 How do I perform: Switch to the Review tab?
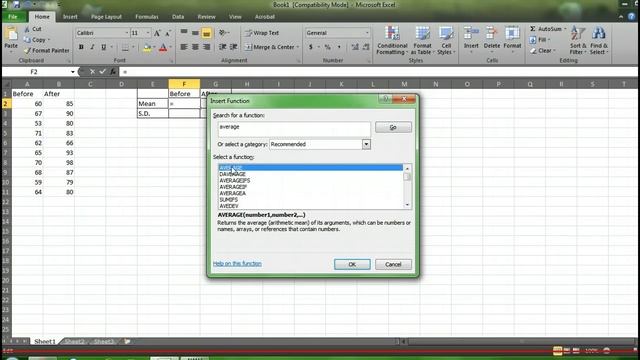pyautogui.click(x=206, y=17)
